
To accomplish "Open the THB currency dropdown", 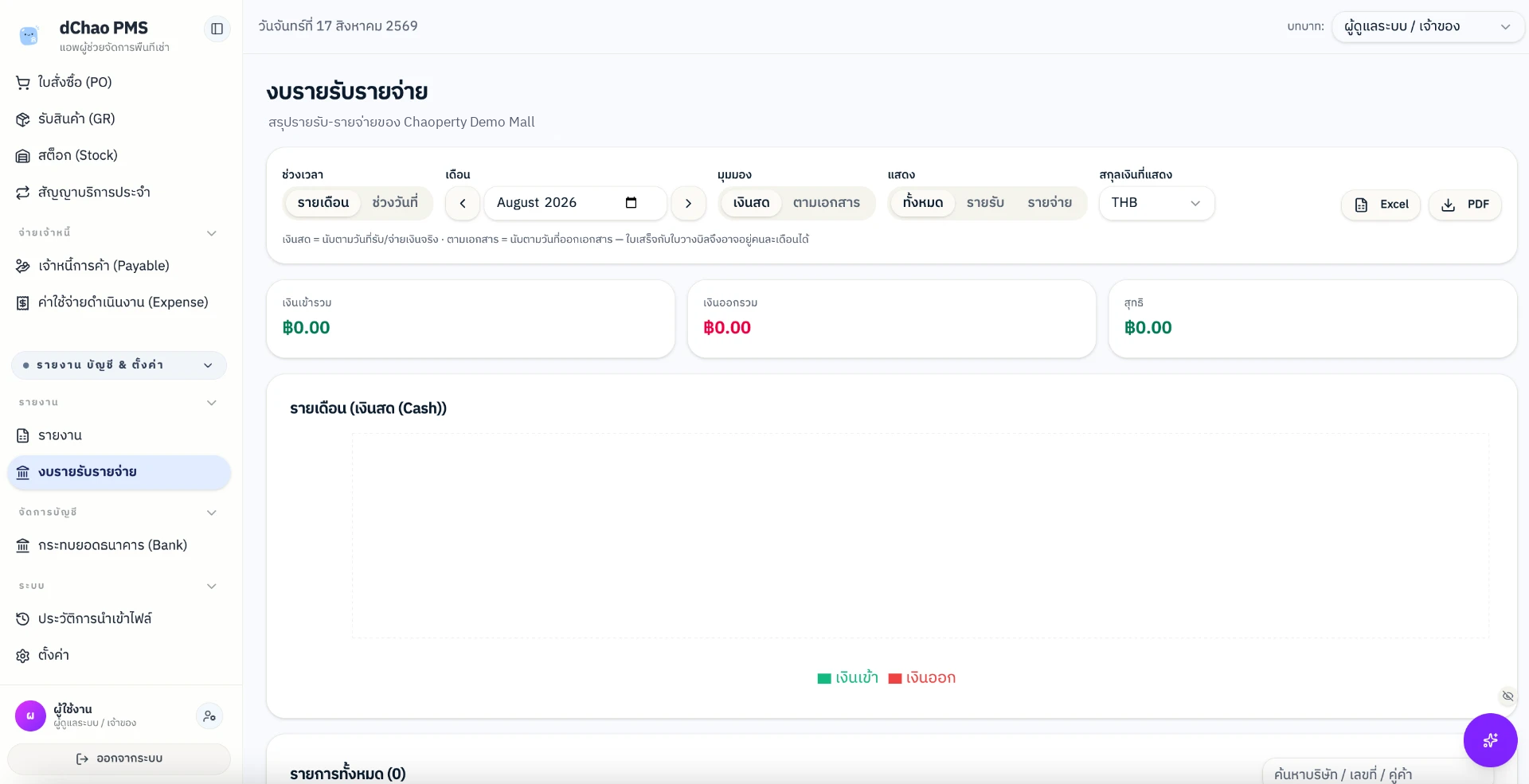I will [x=1156, y=203].
